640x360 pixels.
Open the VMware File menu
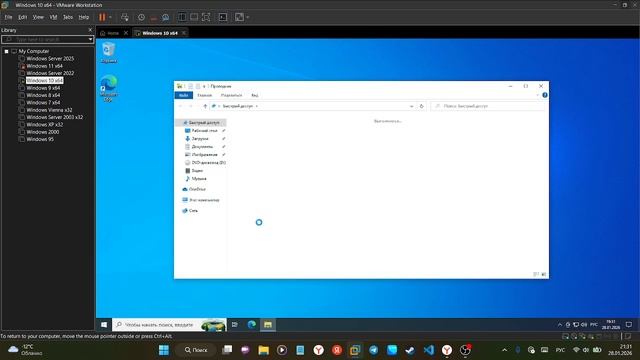[9, 17]
